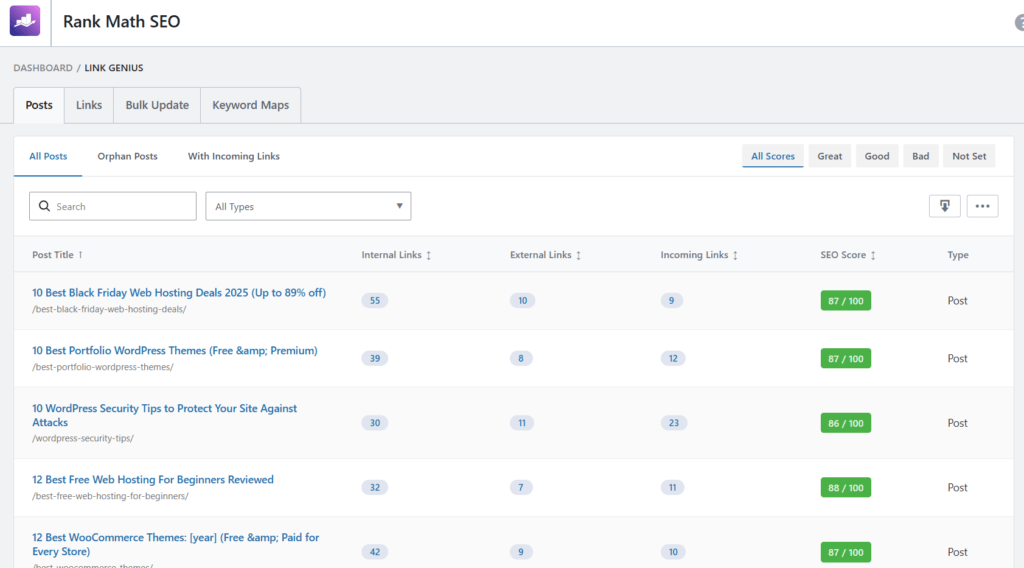Click WooCommerce row incoming links count 10

(673, 552)
